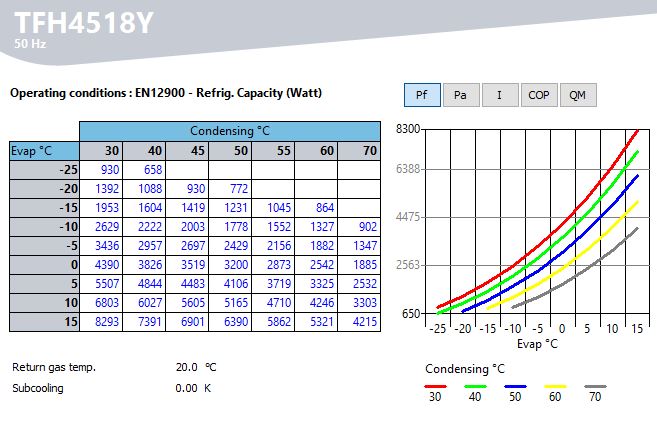Screen dimensions: 657x421
Task: Switch to the Pa power input view
Action: pyautogui.click(x=460, y=95)
